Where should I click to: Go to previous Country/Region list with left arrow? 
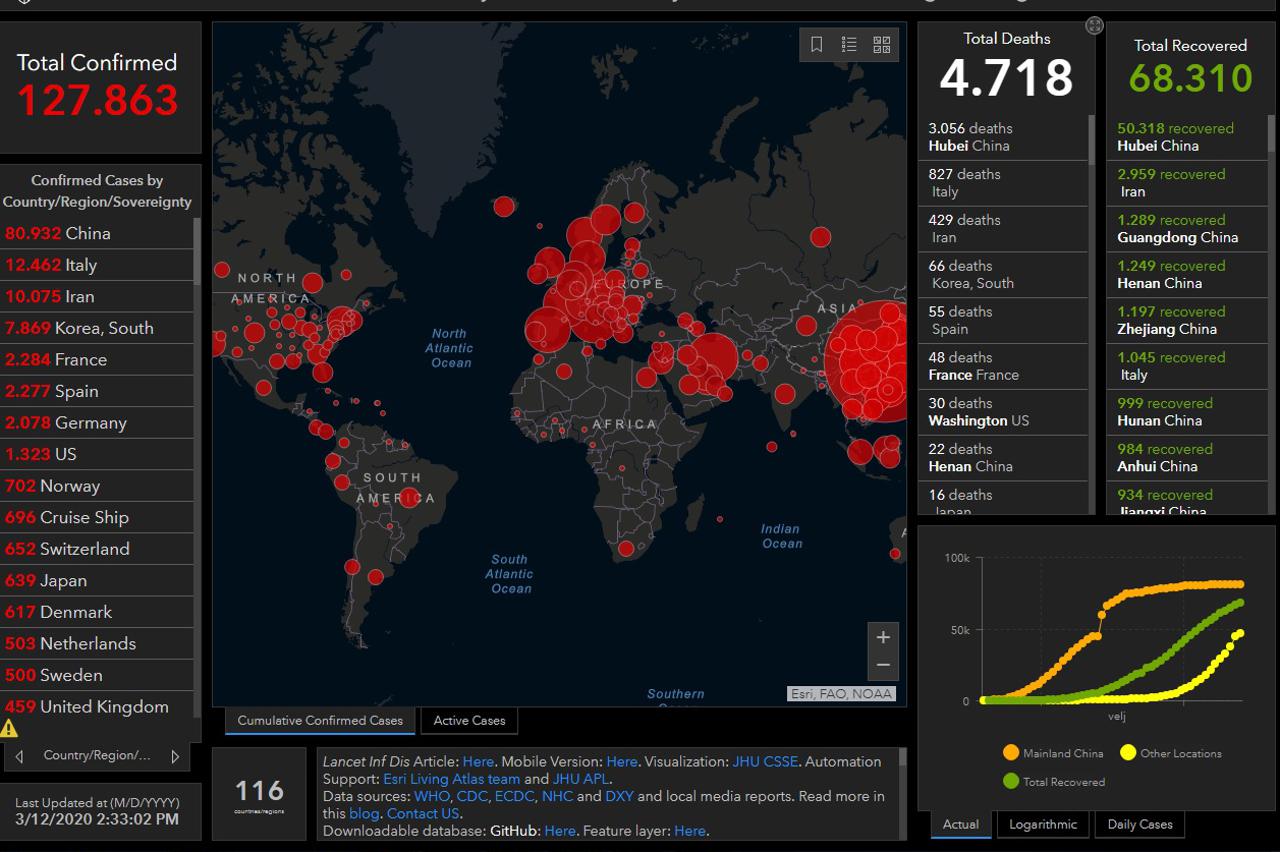[19, 756]
